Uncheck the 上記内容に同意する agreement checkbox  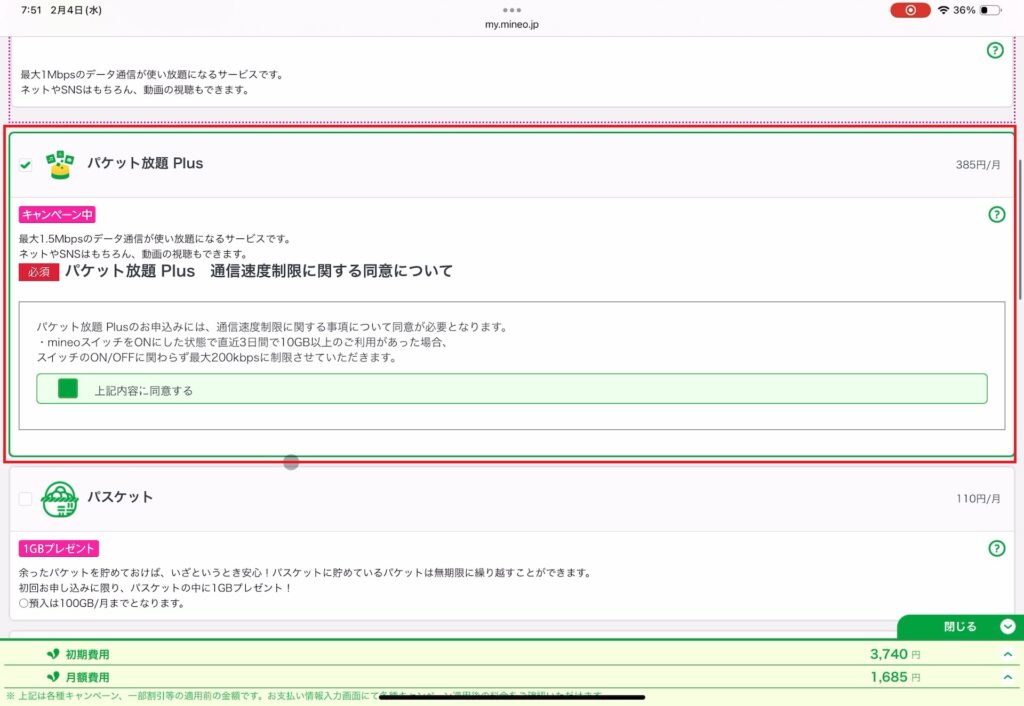(67, 389)
